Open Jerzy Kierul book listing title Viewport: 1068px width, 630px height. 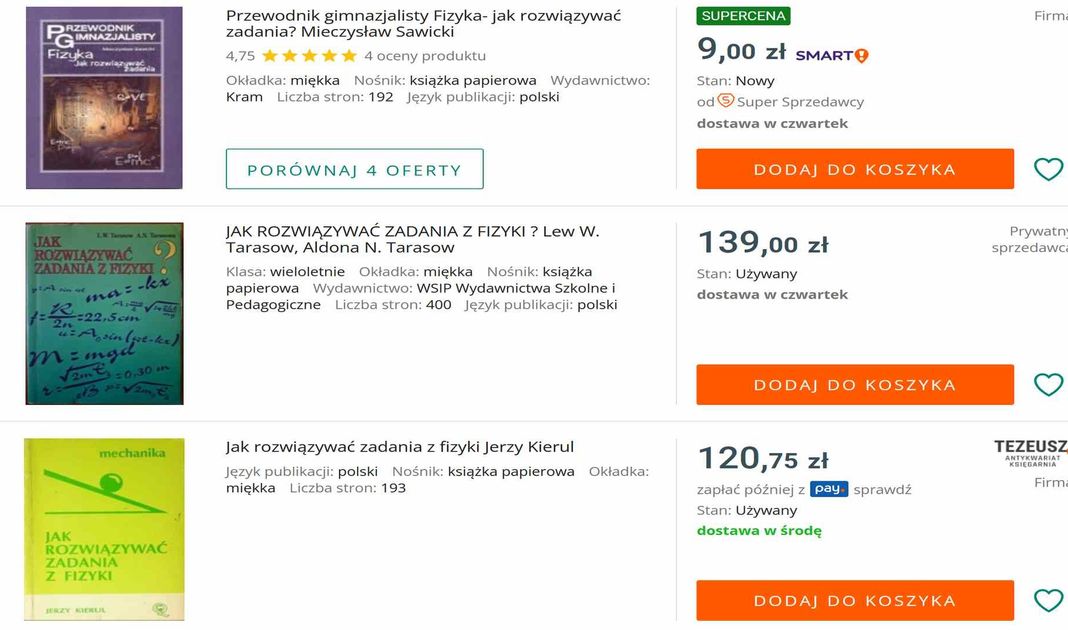pyautogui.click(x=400, y=447)
